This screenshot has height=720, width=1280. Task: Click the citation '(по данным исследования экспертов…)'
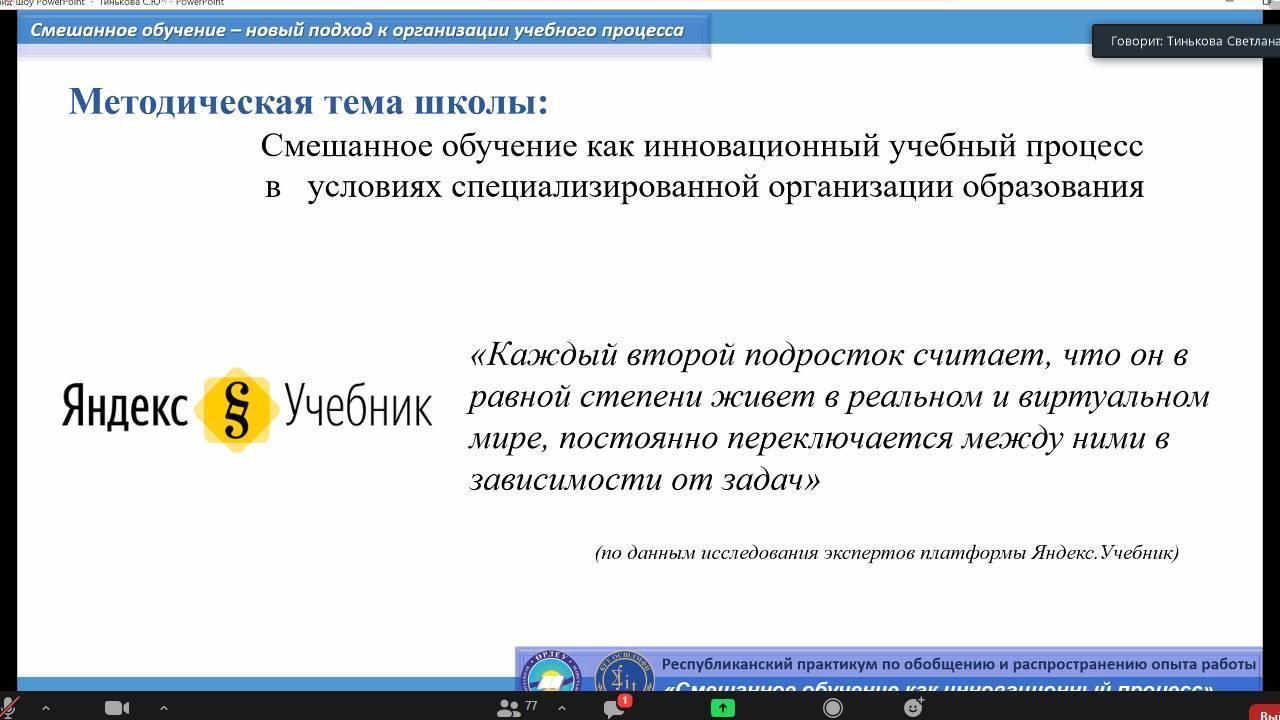point(886,552)
